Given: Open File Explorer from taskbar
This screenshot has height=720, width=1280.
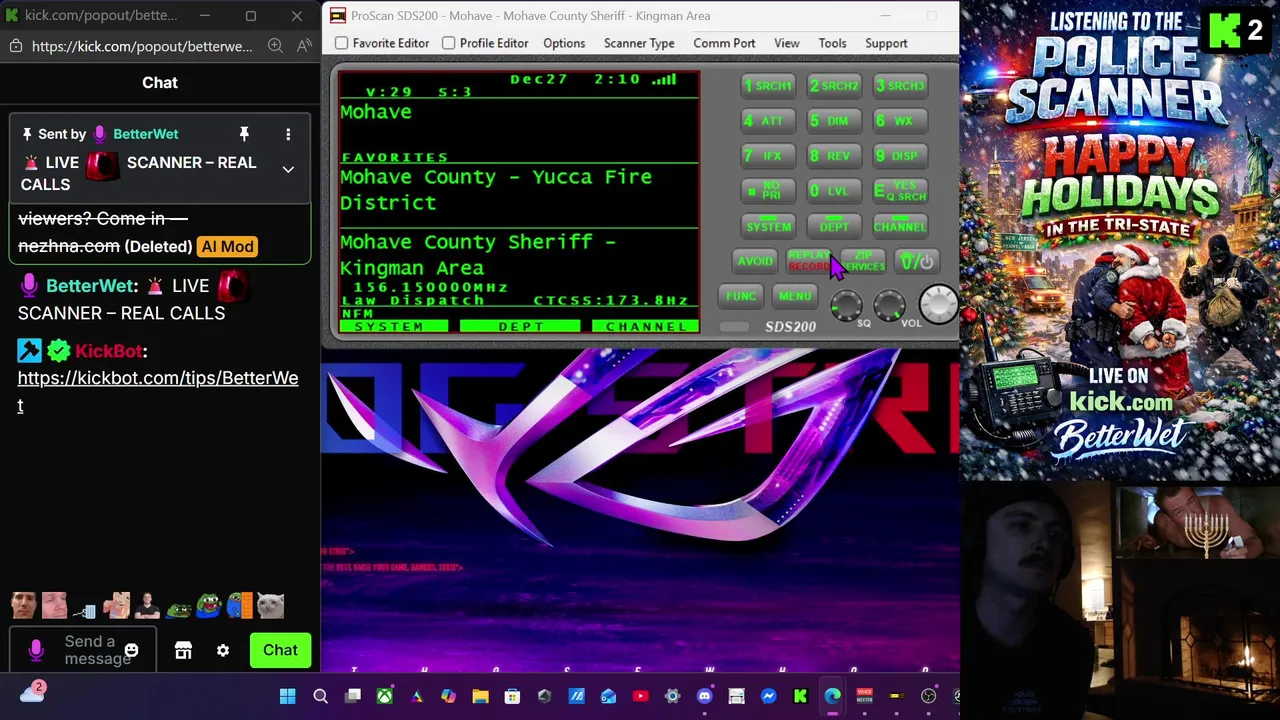Looking at the screenshot, I should click(480, 696).
